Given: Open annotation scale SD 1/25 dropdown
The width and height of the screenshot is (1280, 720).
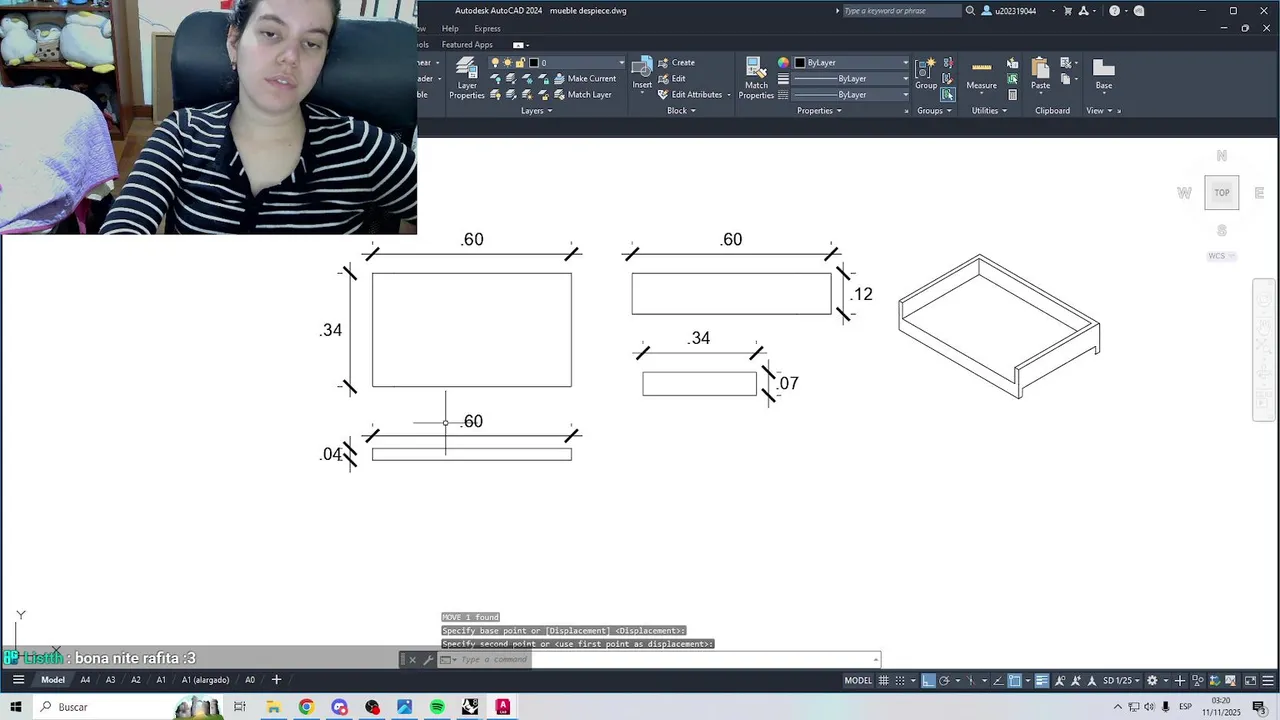Looking at the screenshot, I should click(1122, 681).
